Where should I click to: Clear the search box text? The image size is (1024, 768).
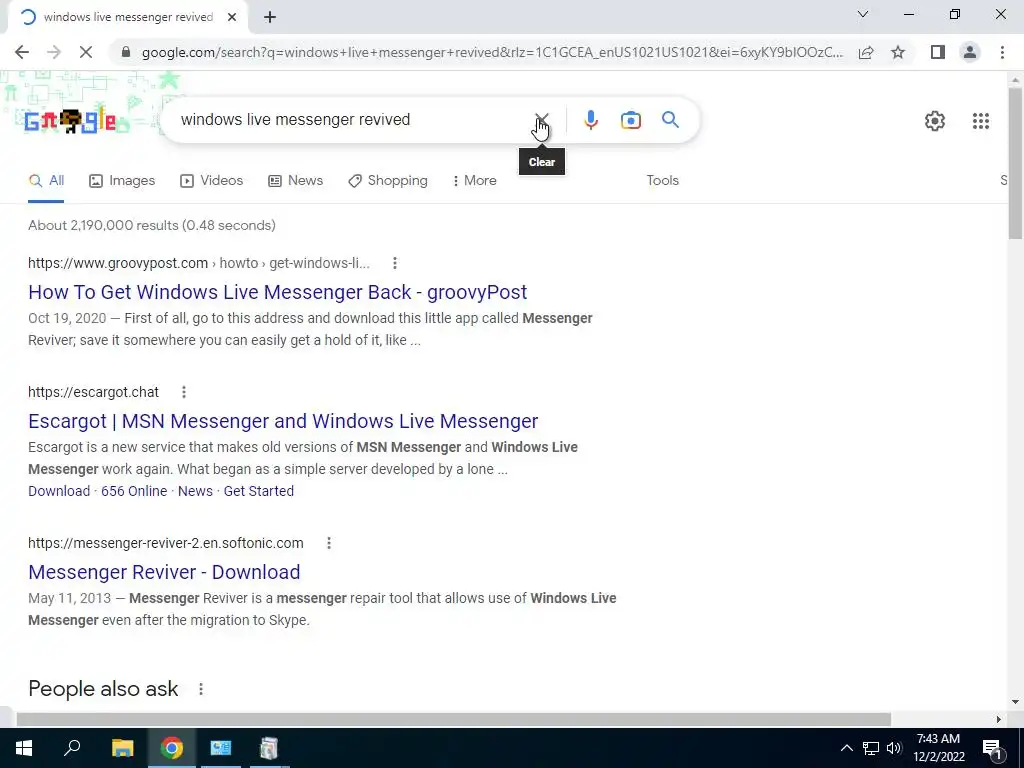click(541, 120)
